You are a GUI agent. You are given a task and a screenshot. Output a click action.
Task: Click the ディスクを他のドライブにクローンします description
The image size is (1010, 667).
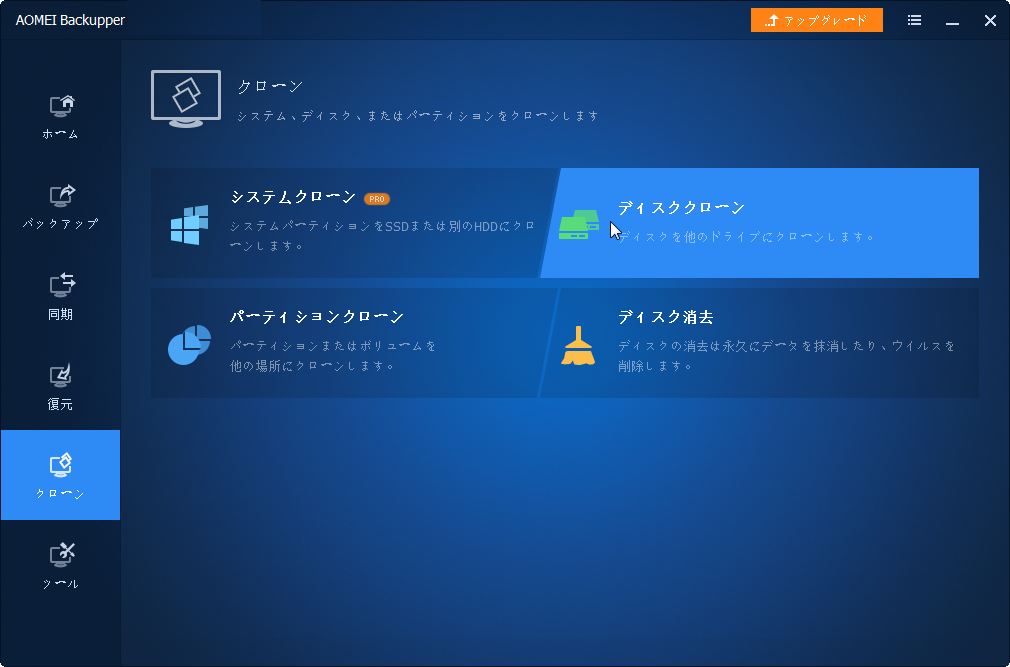746,237
